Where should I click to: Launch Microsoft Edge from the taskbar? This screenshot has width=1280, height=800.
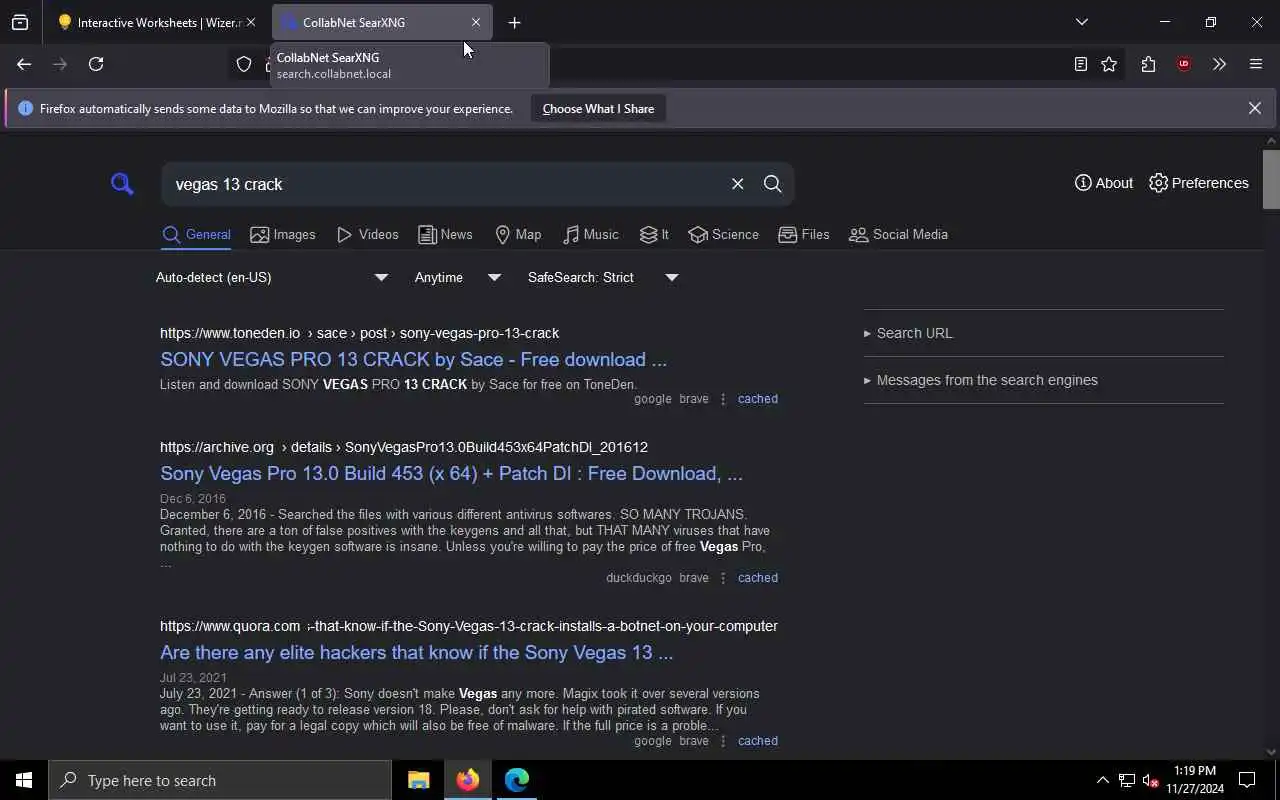[x=516, y=780]
